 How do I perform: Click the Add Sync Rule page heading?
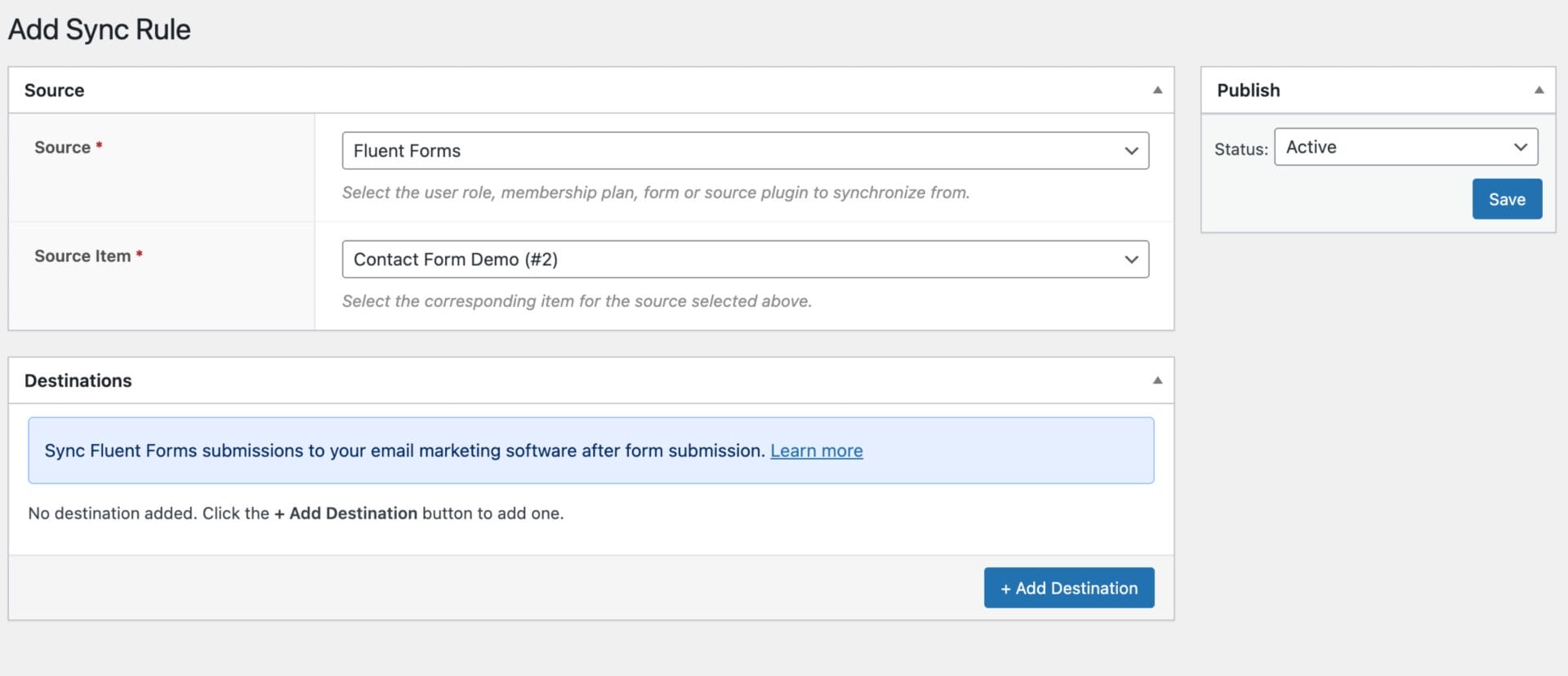[100, 29]
